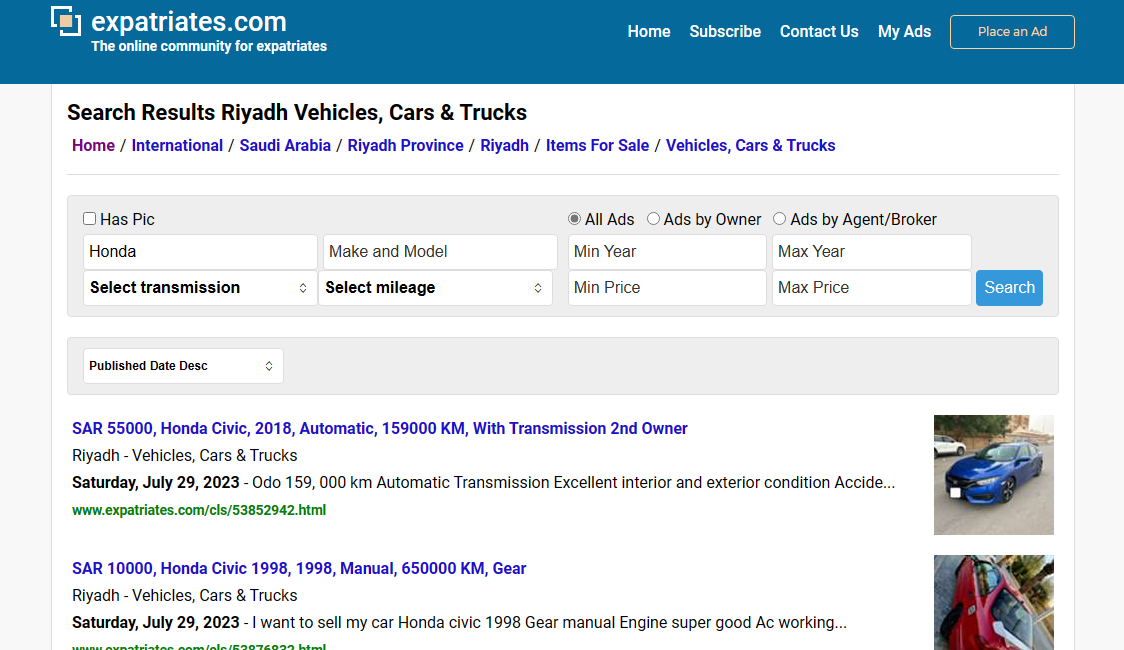Open the Published Date Desc sort dropdown
The height and width of the screenshot is (650, 1124).
click(183, 365)
